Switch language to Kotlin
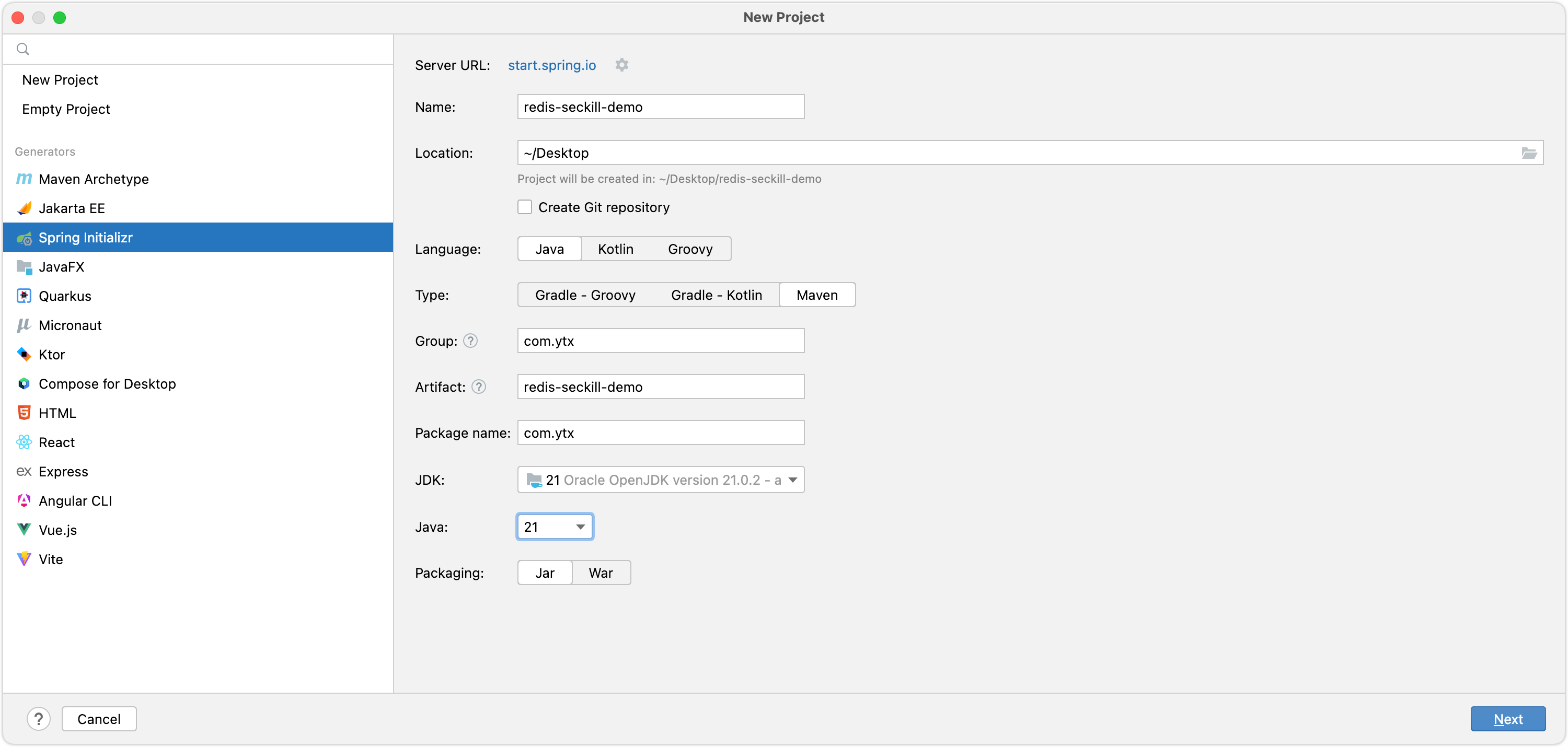Viewport: 1568px width, 747px height. coord(615,249)
